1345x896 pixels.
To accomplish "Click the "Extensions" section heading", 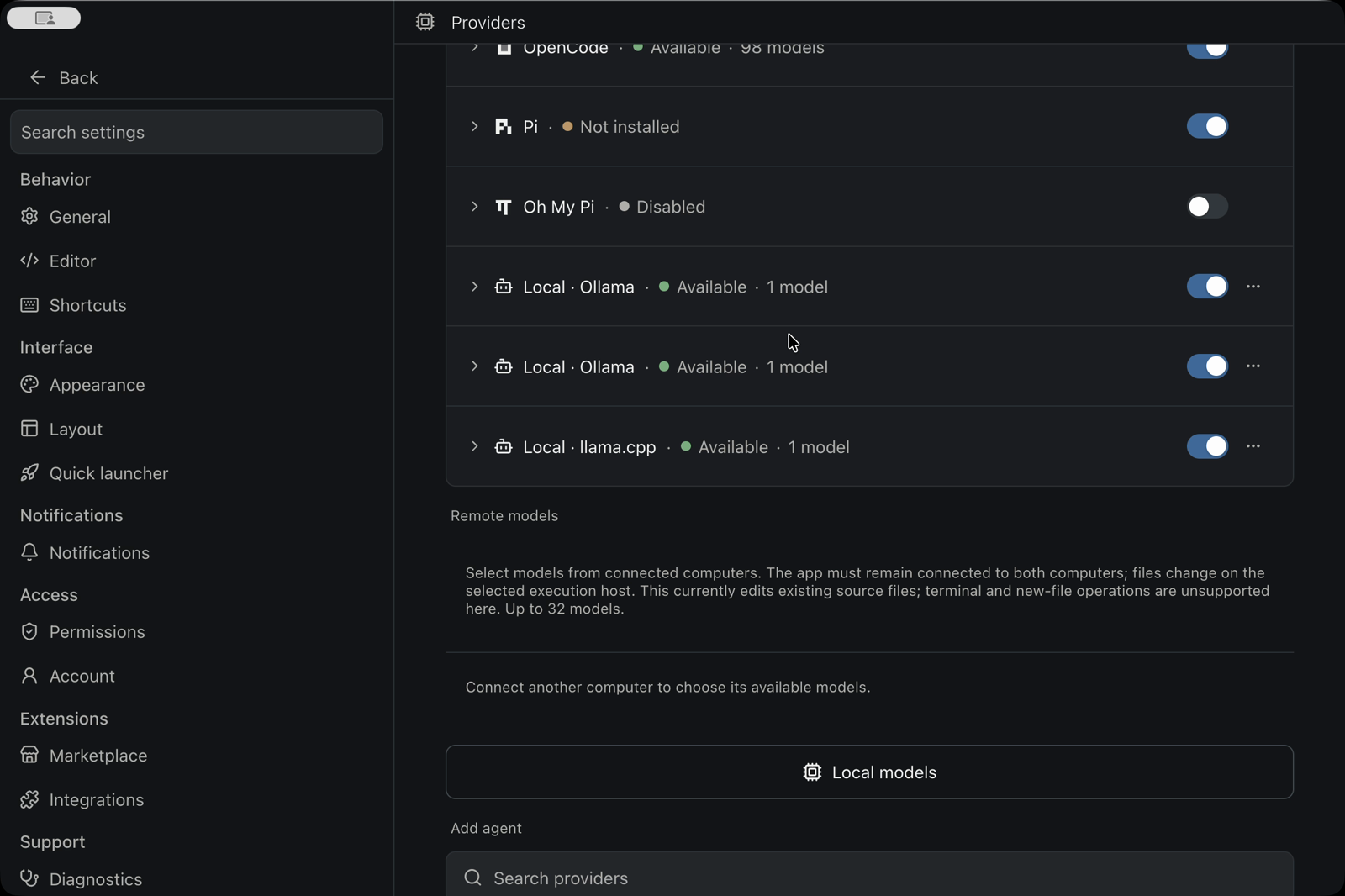I will (x=64, y=719).
